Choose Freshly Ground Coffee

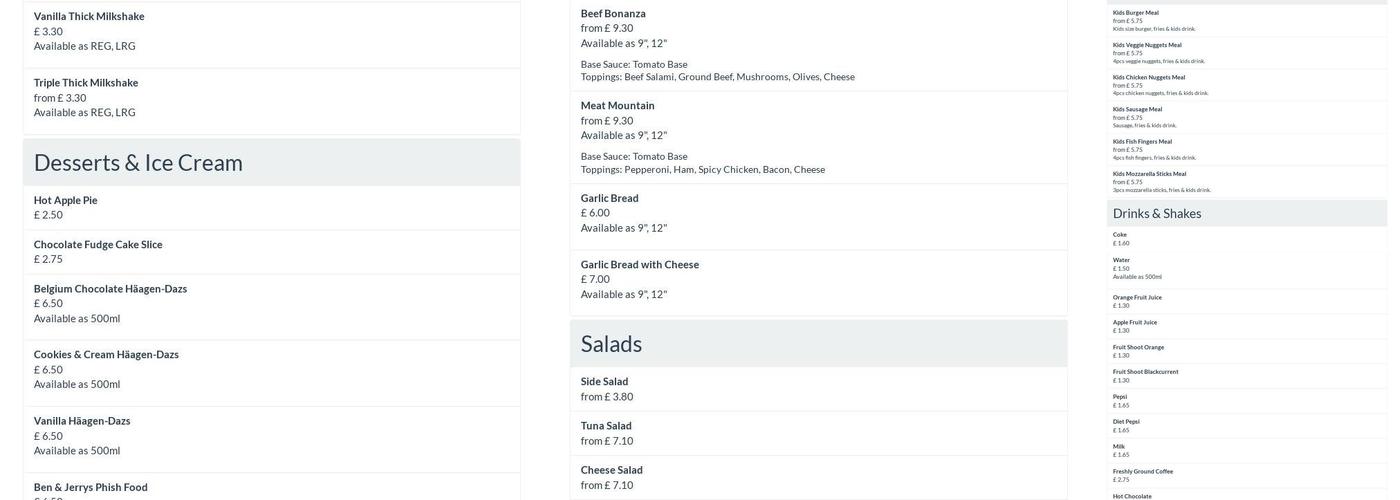1143,471
